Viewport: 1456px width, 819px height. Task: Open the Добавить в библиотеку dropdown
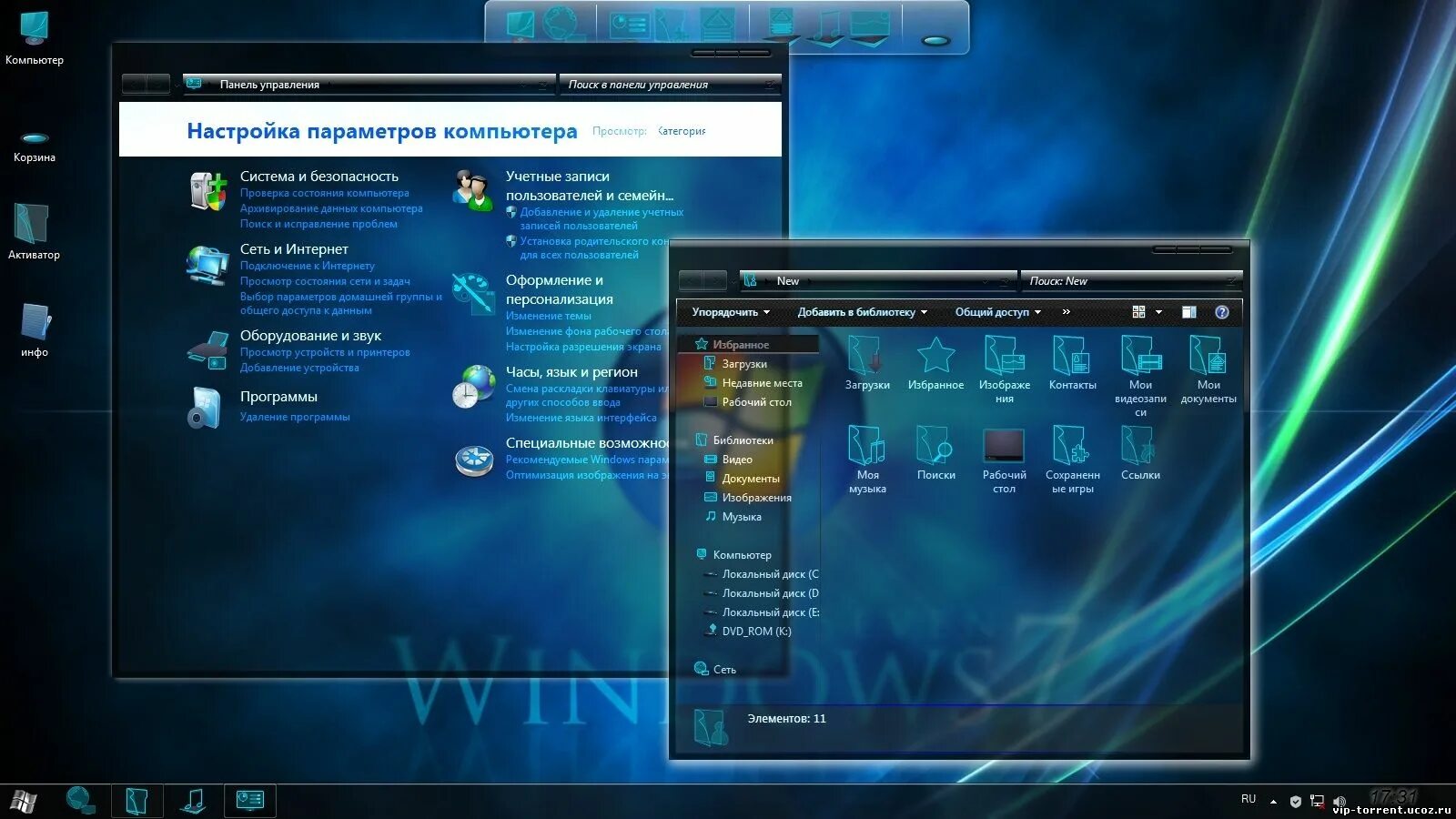(x=863, y=312)
